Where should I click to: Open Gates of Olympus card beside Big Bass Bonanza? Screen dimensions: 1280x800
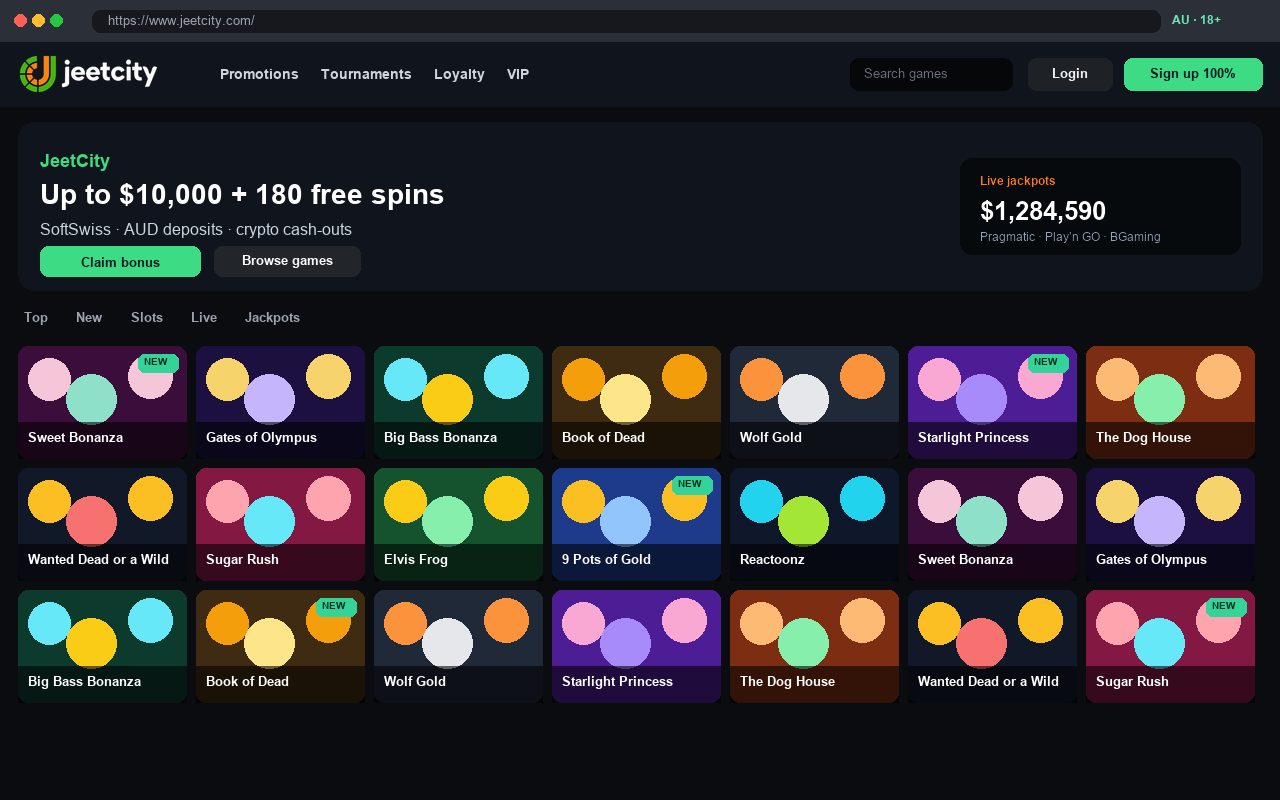pos(280,402)
